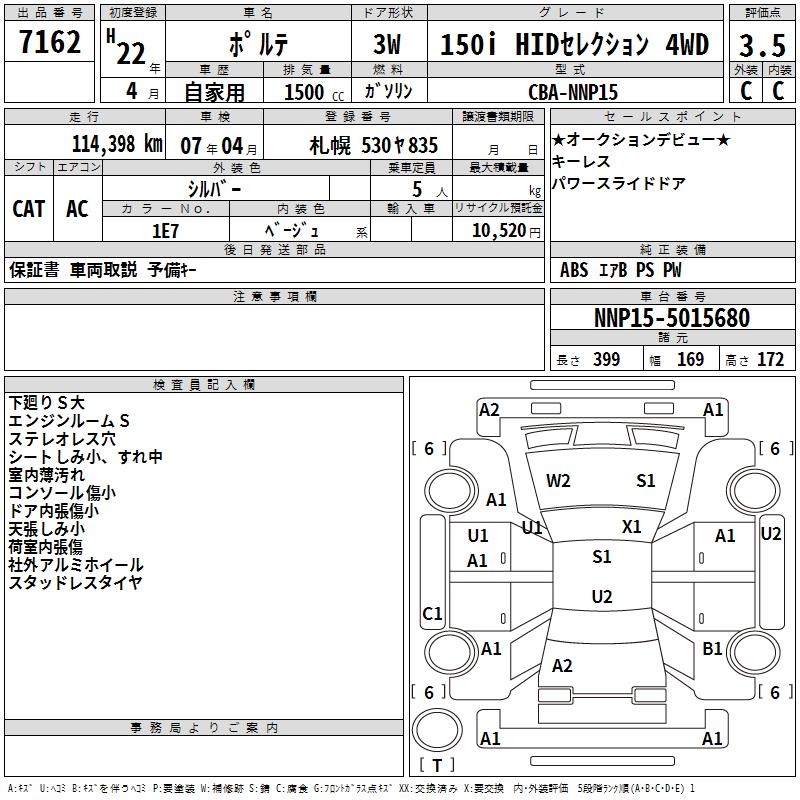The width and height of the screenshot is (800, 800).
Task: Click the spare tire T circle
Action: (437, 730)
